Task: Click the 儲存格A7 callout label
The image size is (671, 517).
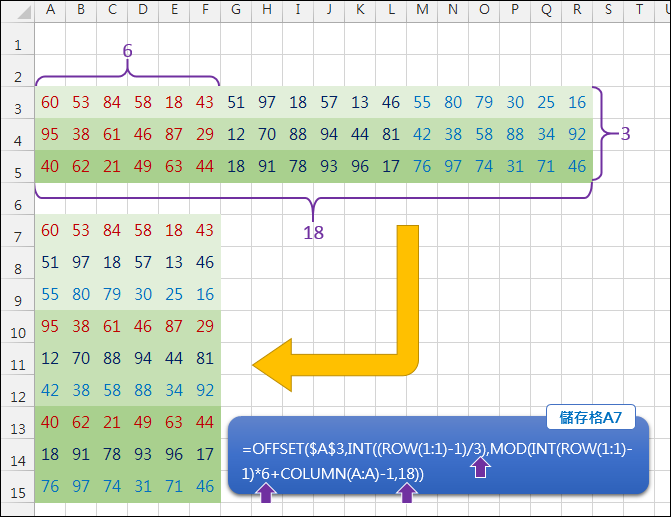Action: tap(591, 417)
